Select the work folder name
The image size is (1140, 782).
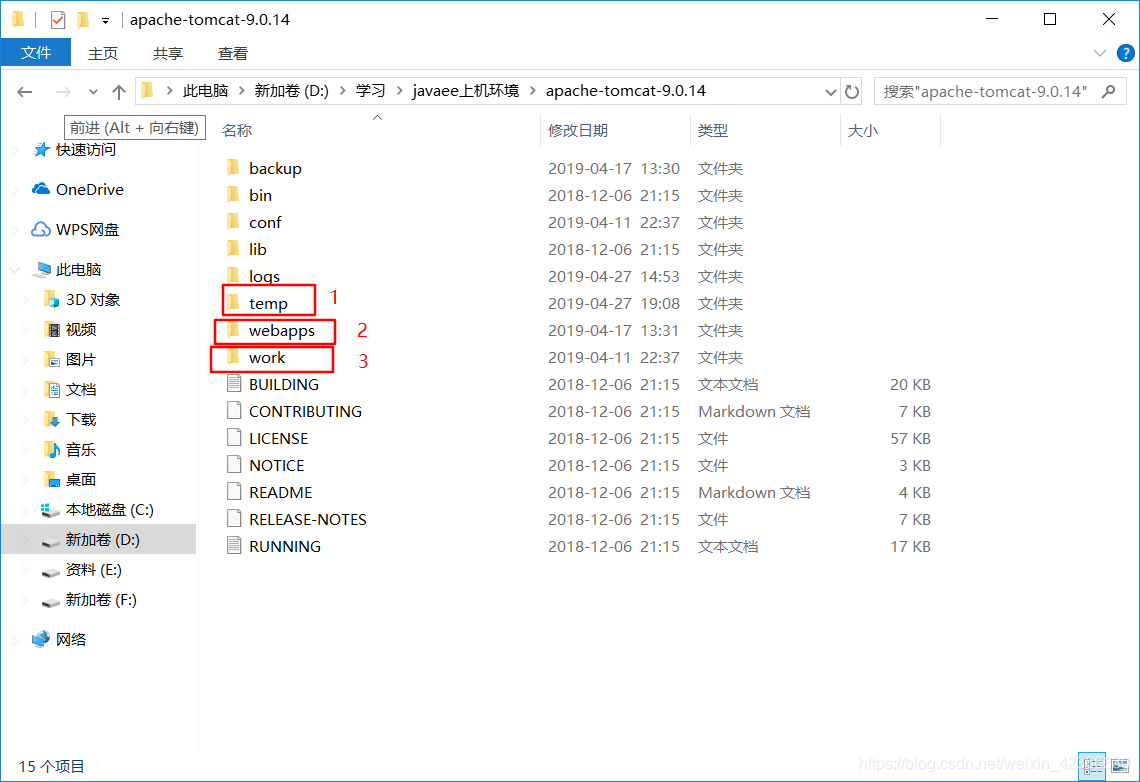(267, 358)
